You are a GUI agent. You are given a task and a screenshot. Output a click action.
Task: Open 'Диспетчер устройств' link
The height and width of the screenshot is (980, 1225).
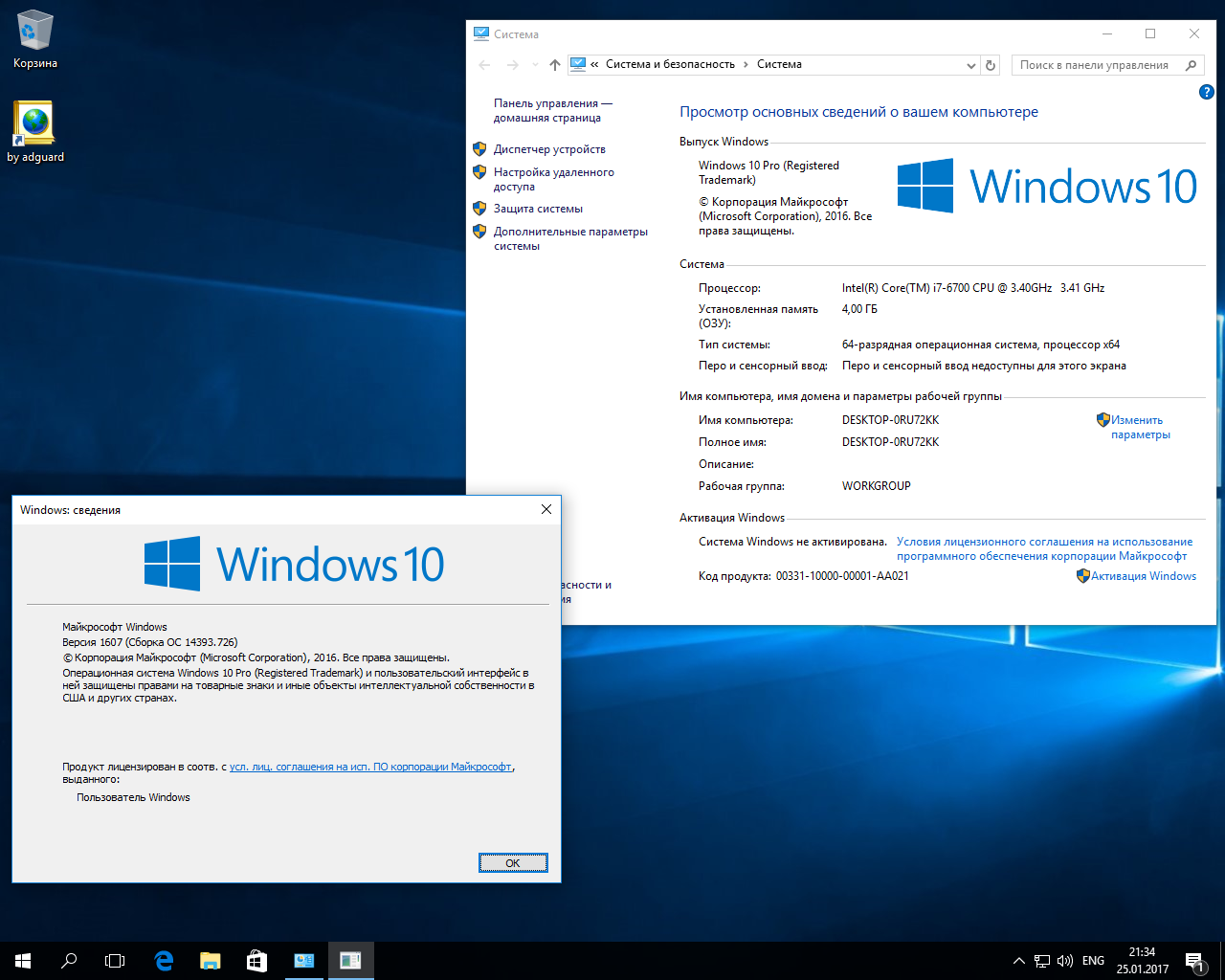[x=549, y=149]
